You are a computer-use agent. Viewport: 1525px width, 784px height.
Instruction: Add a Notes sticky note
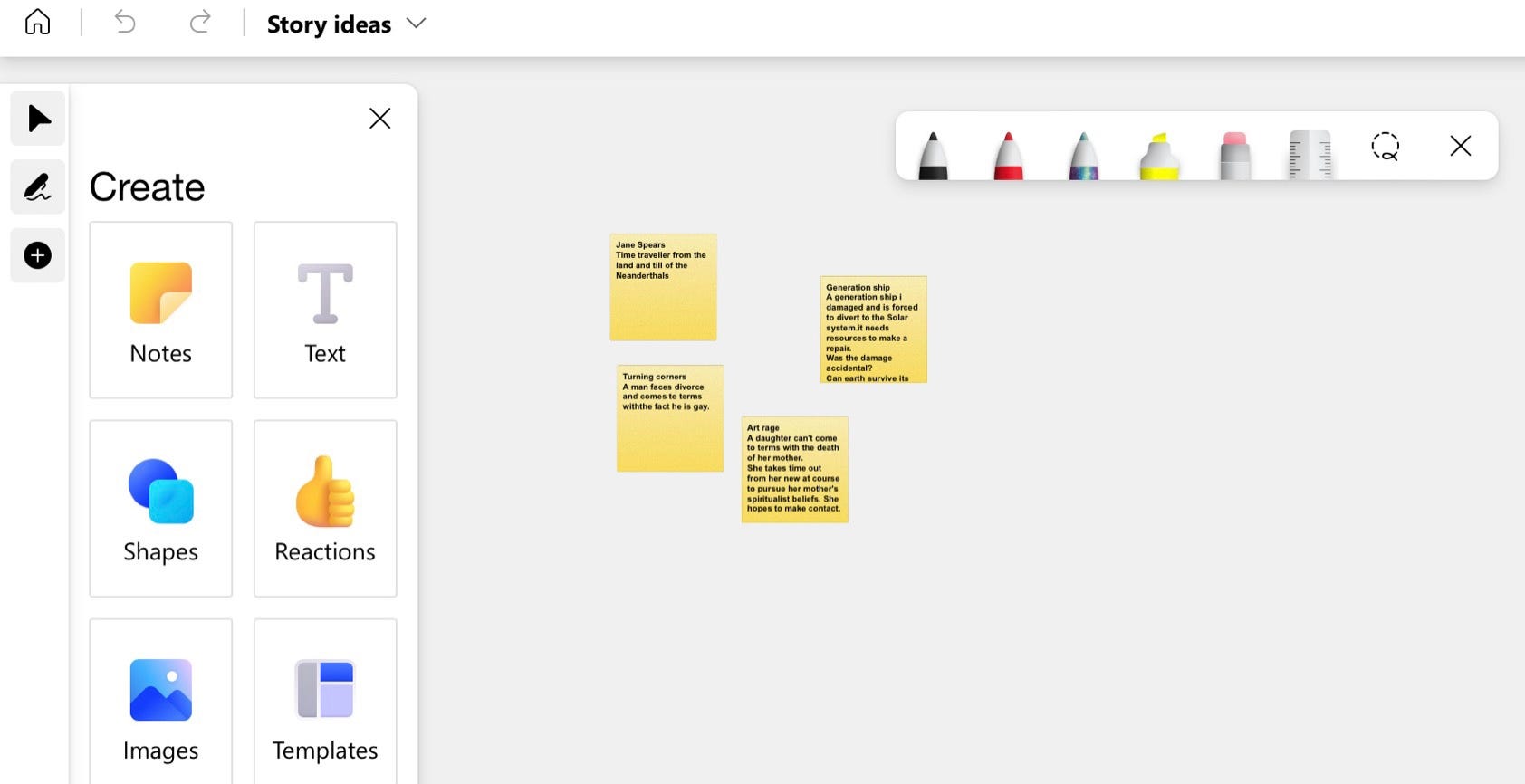pos(161,310)
